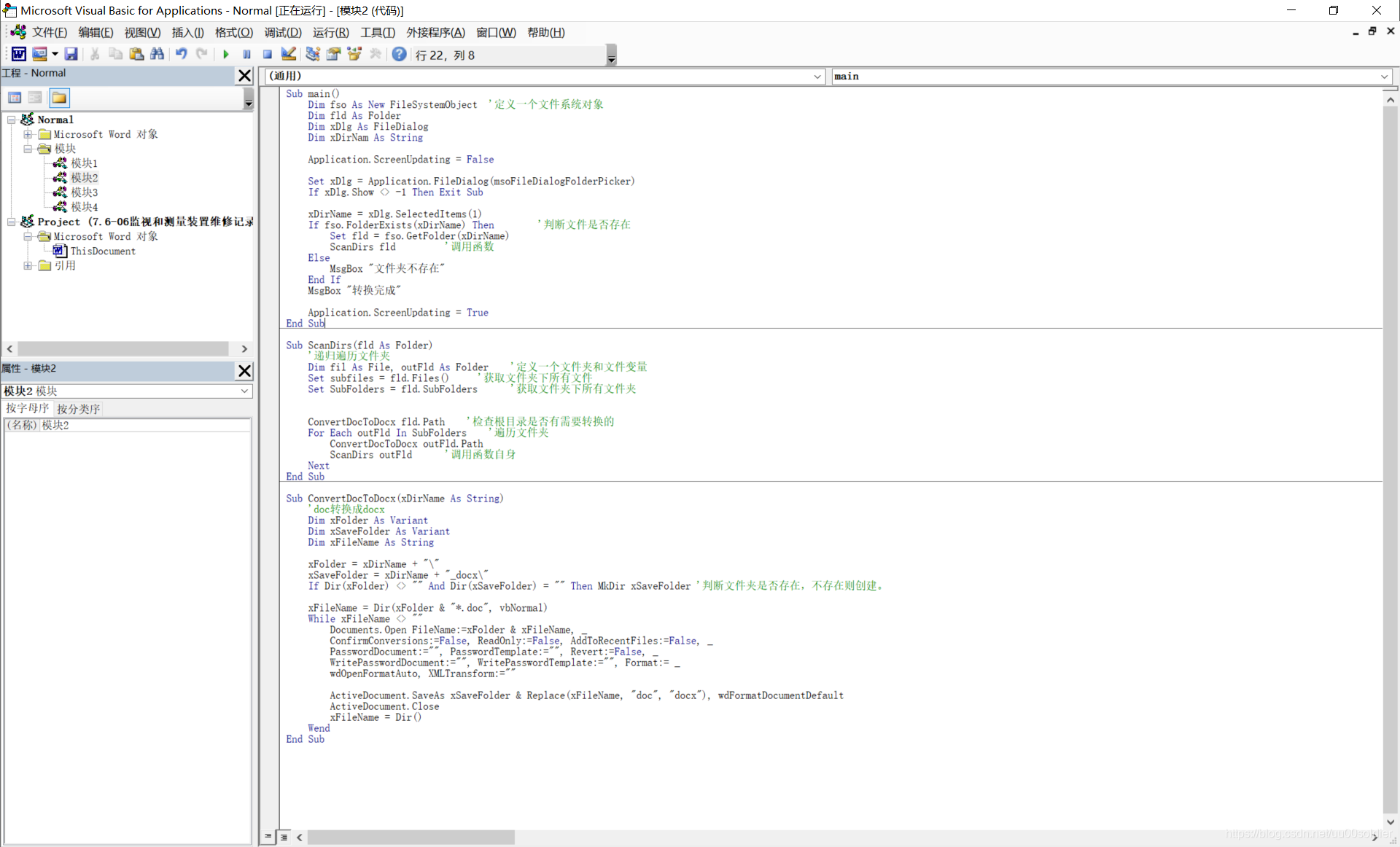This screenshot has height=847, width=1400.
Task: Open the 编辑(E) menu
Action: (96, 33)
